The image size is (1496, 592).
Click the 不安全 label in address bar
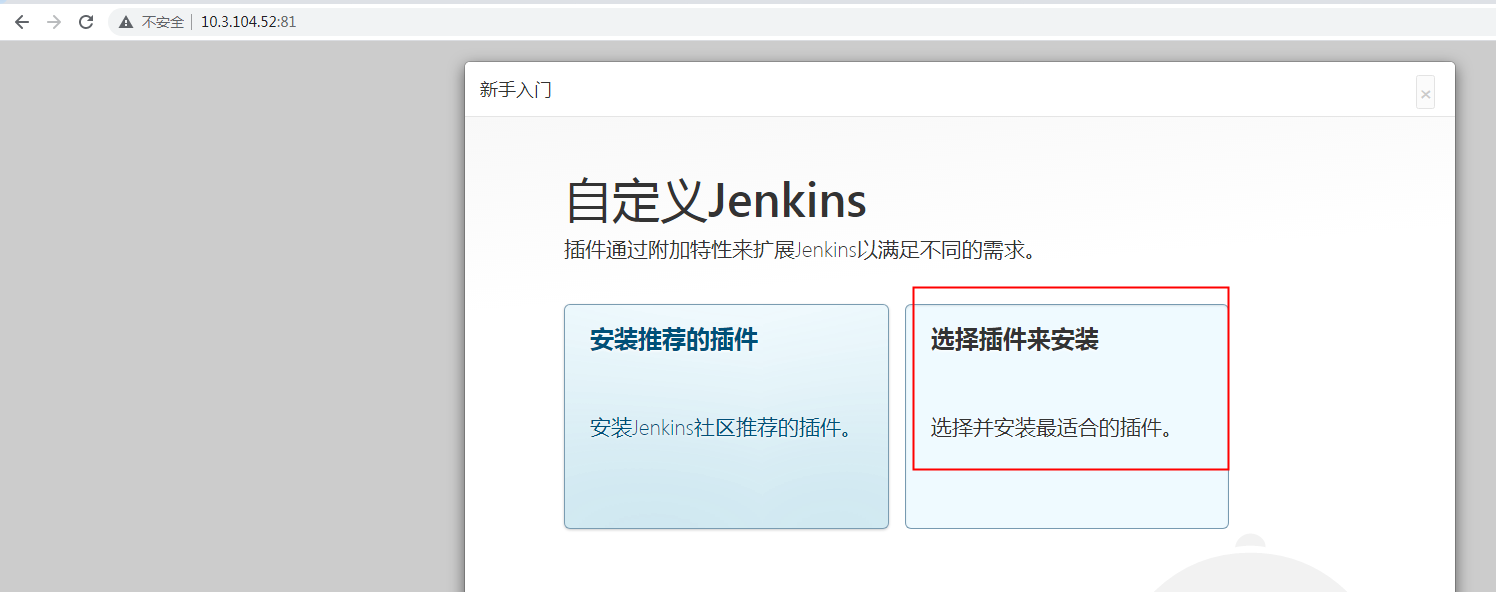pyautogui.click(x=163, y=22)
